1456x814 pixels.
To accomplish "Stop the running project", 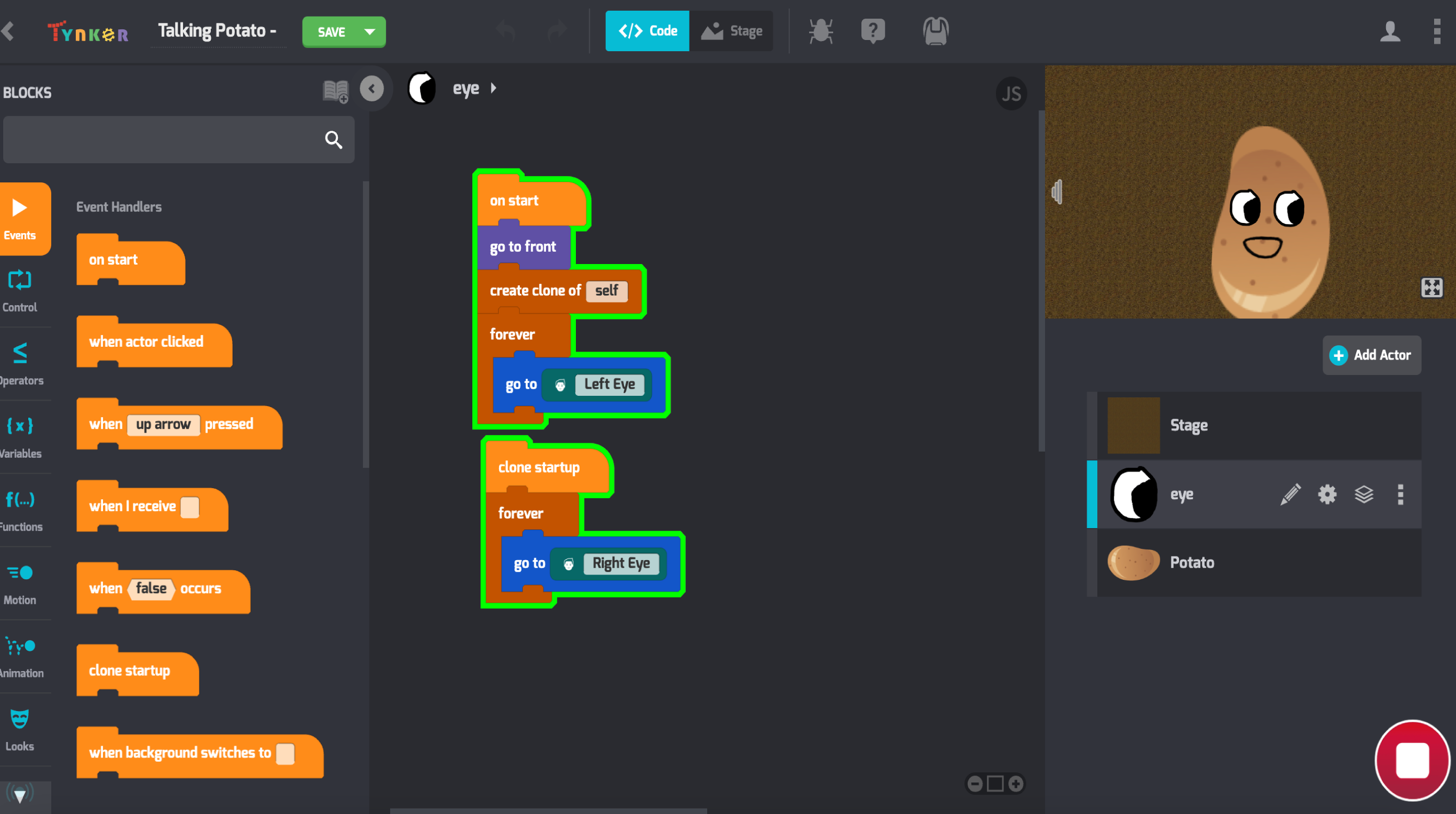I will click(x=1412, y=760).
